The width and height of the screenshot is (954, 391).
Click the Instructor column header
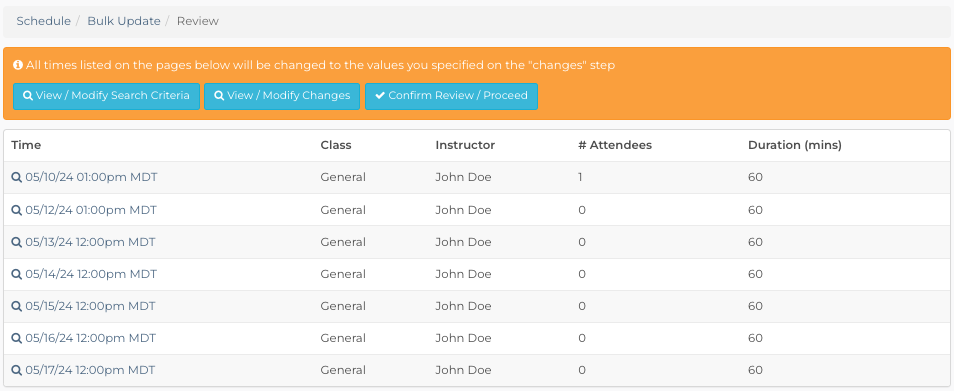click(x=465, y=145)
